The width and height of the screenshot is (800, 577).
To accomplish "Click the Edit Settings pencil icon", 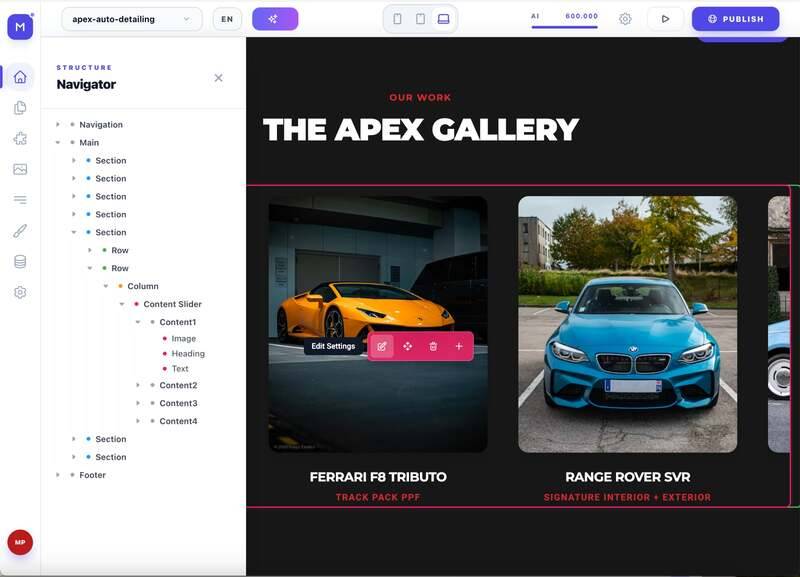I will [382, 346].
